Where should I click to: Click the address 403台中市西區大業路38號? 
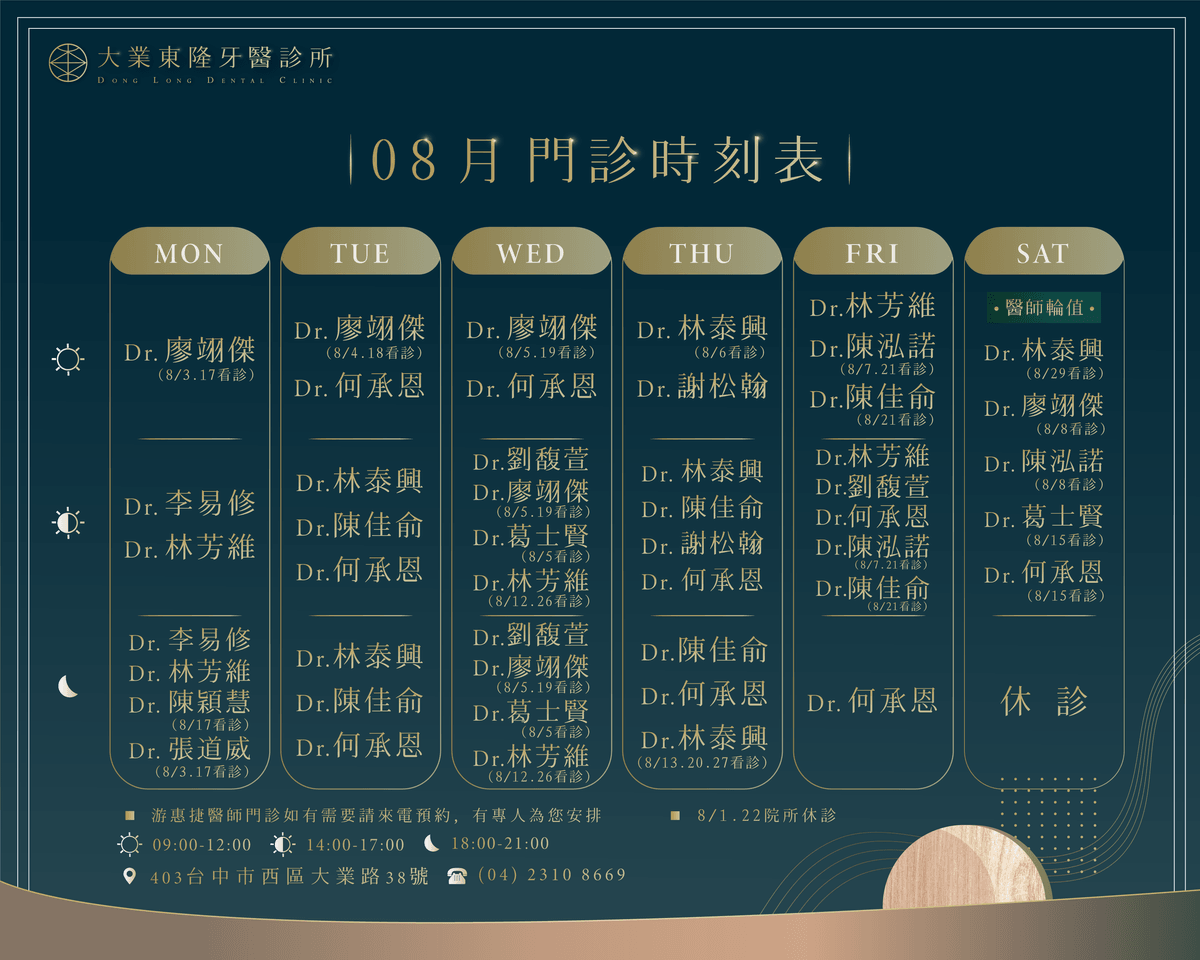point(289,877)
